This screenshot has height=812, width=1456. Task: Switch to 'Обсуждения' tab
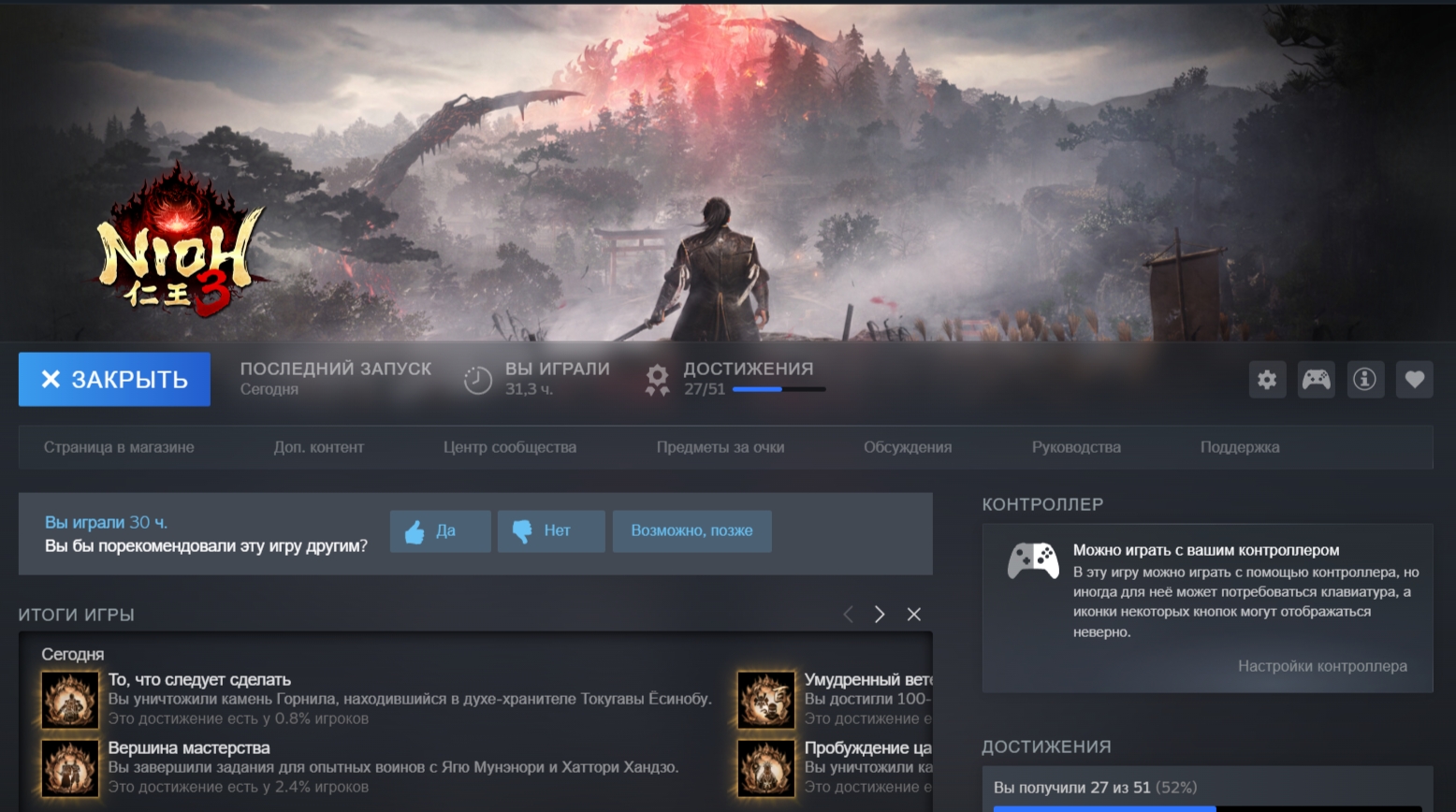(908, 447)
